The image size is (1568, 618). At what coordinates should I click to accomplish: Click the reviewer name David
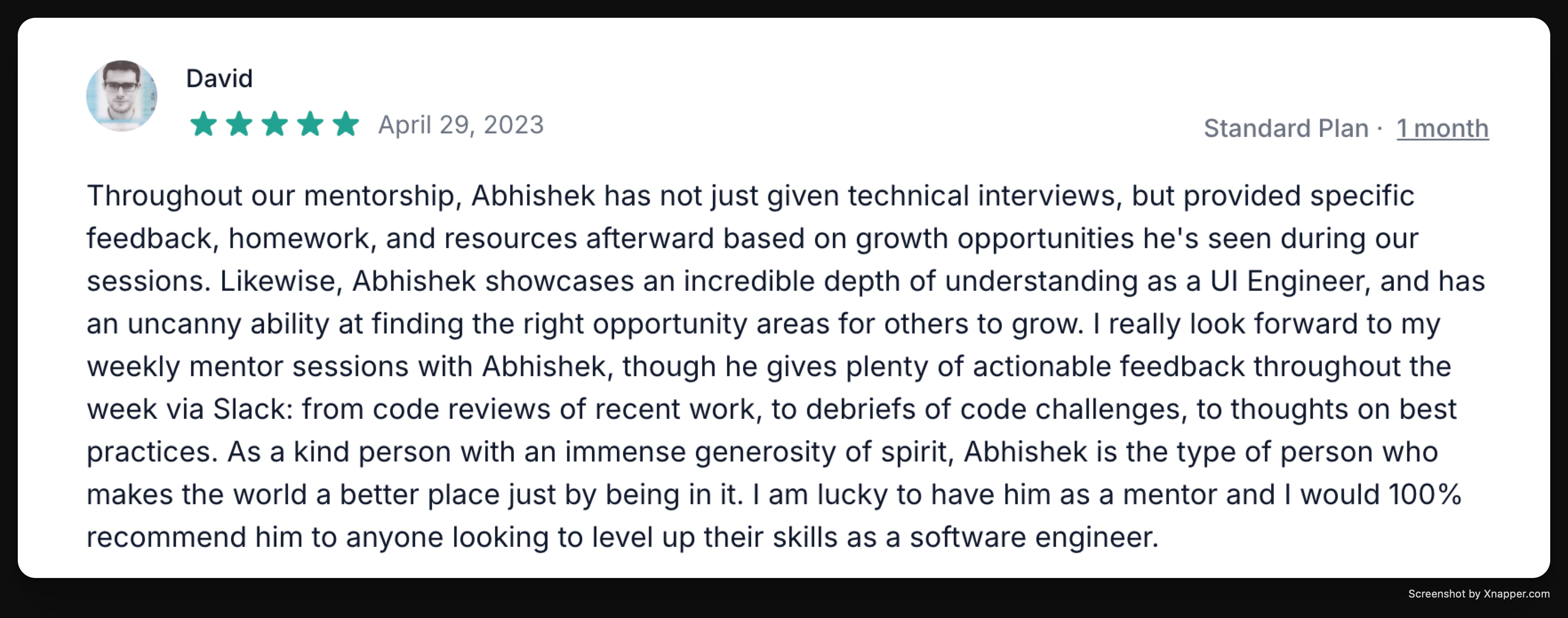coord(219,79)
